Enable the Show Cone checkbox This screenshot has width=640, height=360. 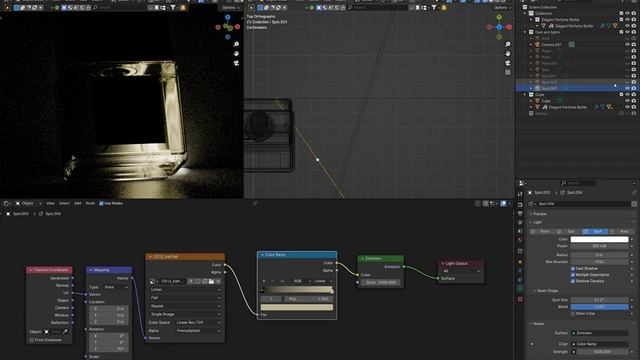click(573, 313)
